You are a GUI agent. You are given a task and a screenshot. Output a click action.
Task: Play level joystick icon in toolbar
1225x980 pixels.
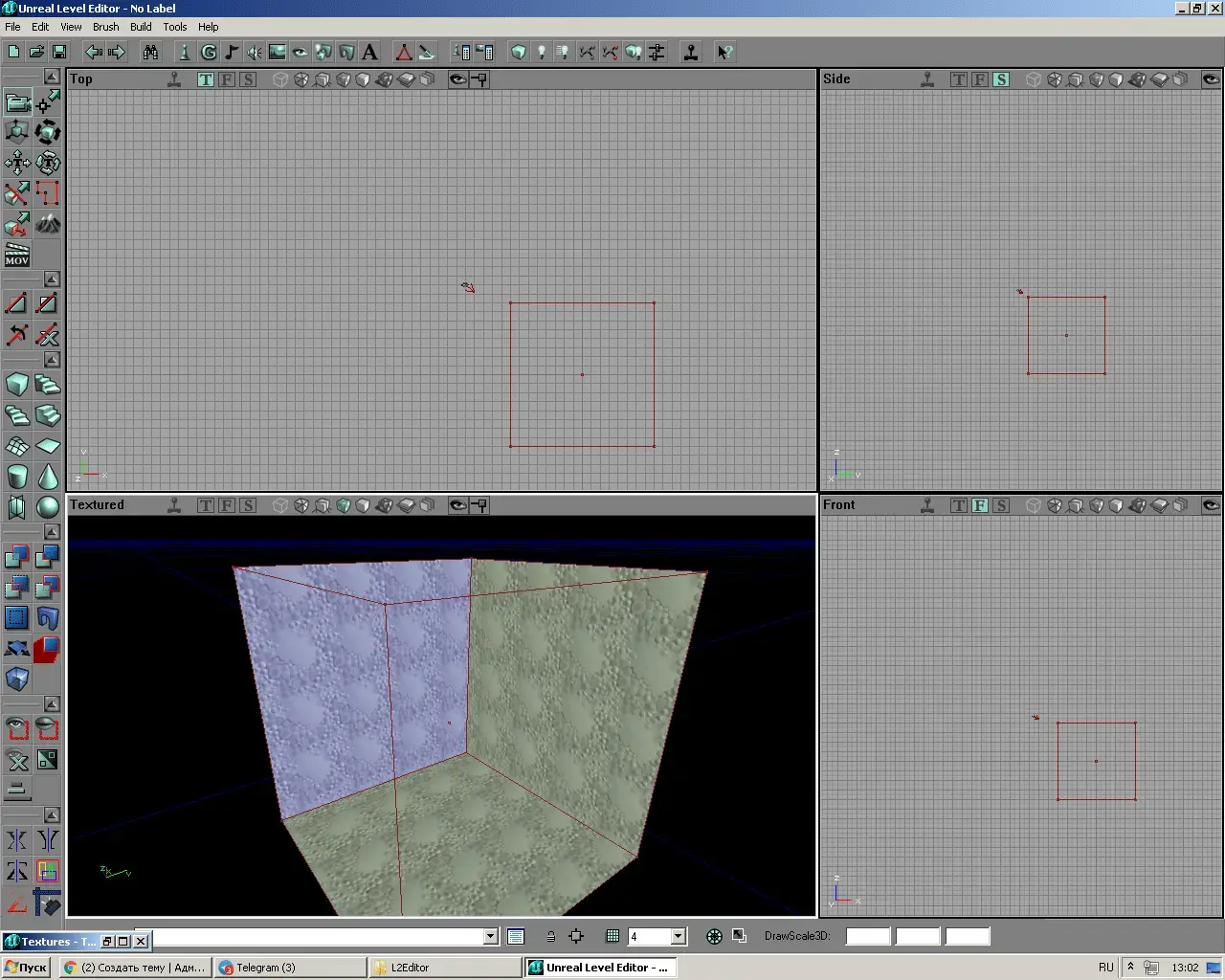coord(691,52)
